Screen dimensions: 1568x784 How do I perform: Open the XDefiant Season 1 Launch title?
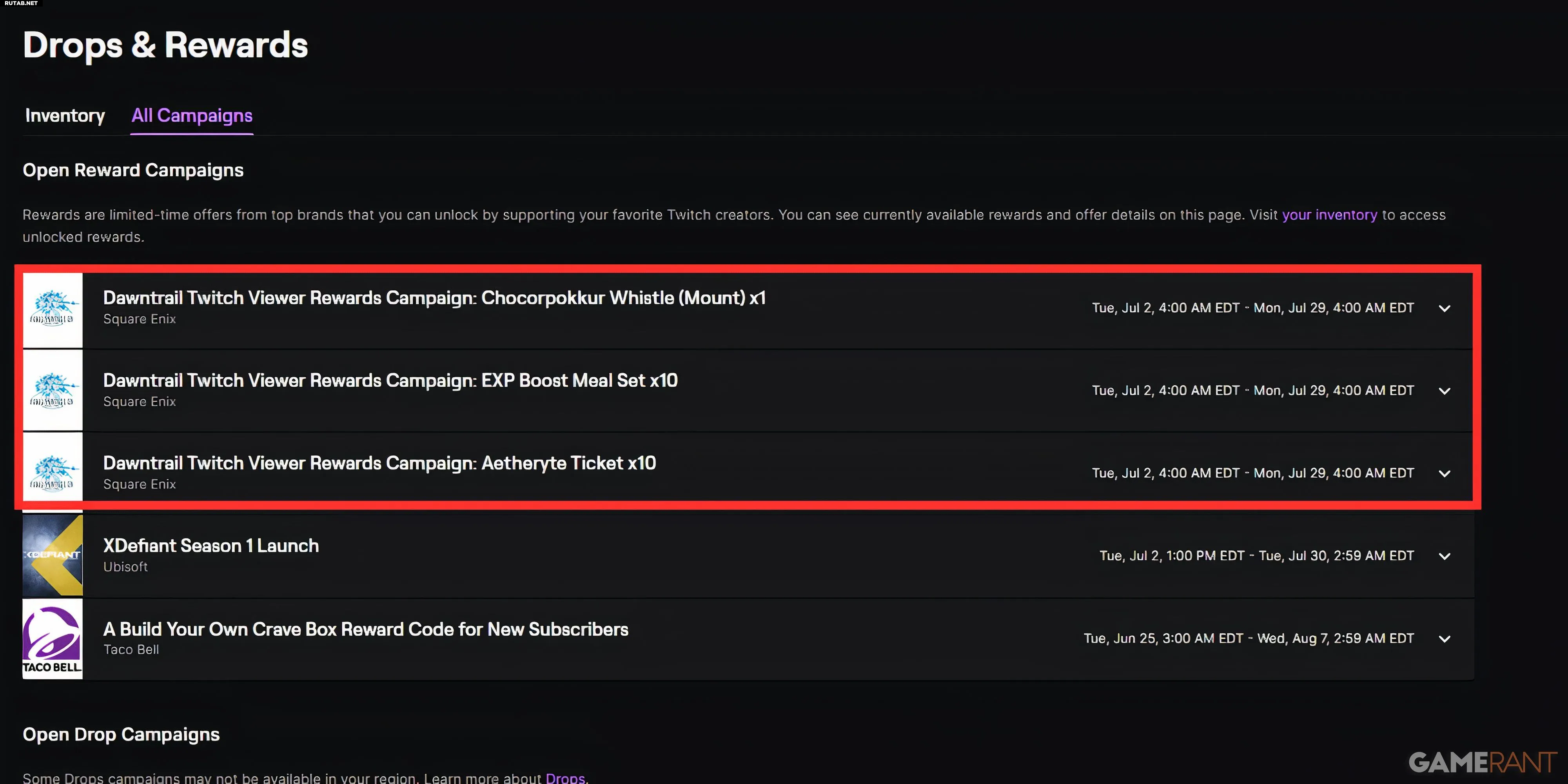point(211,545)
